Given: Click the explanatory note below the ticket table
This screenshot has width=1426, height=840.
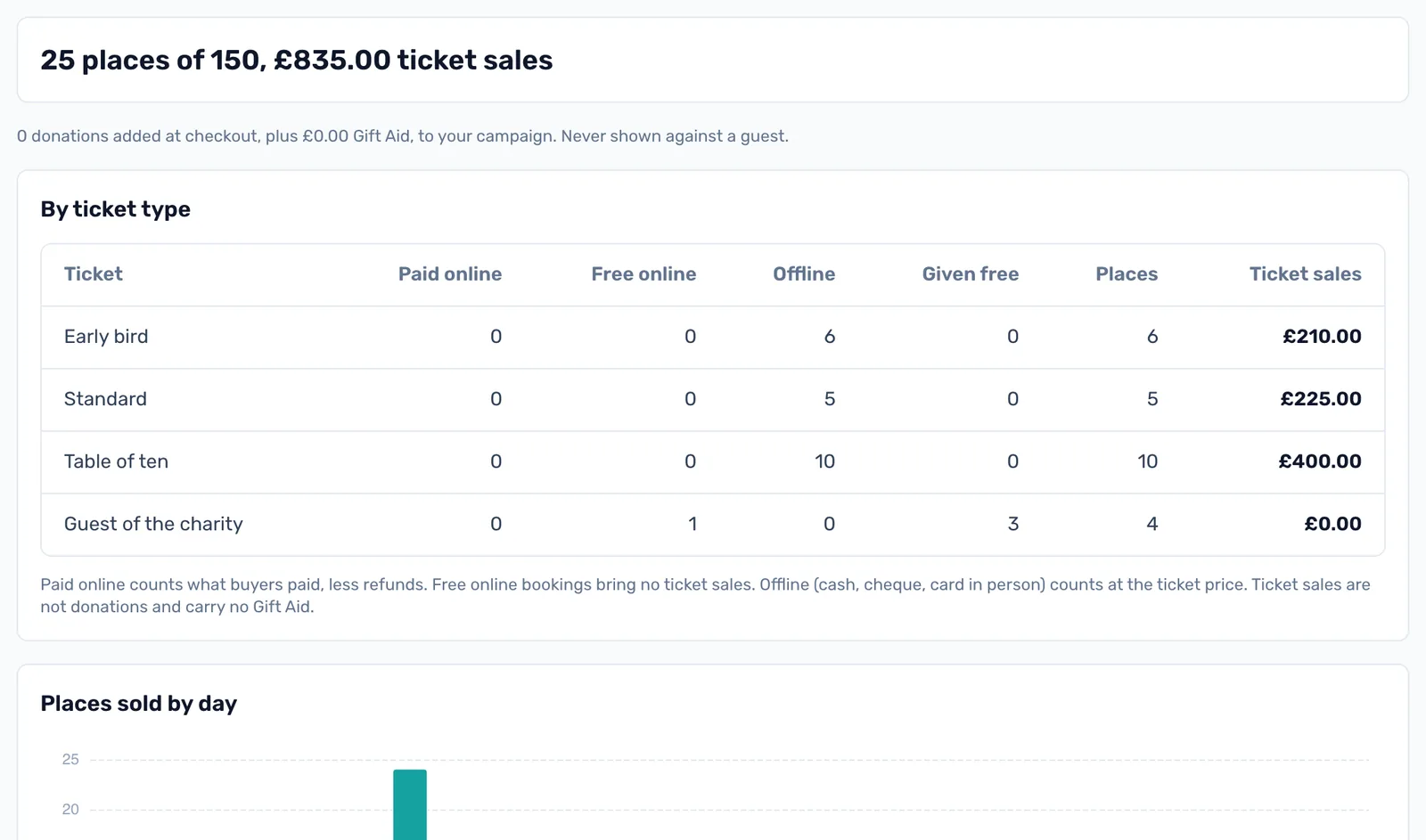Looking at the screenshot, I should pyautogui.click(x=705, y=596).
